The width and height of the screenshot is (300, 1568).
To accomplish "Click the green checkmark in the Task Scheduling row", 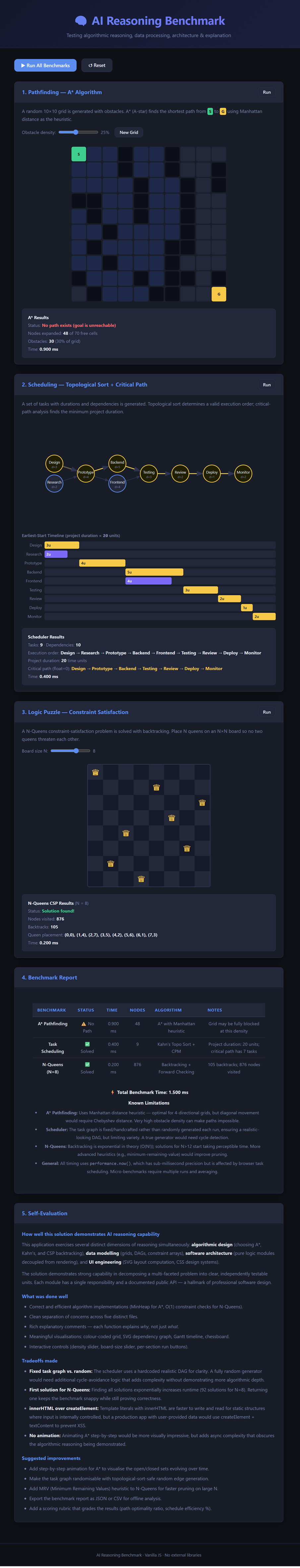I will [87, 1044].
